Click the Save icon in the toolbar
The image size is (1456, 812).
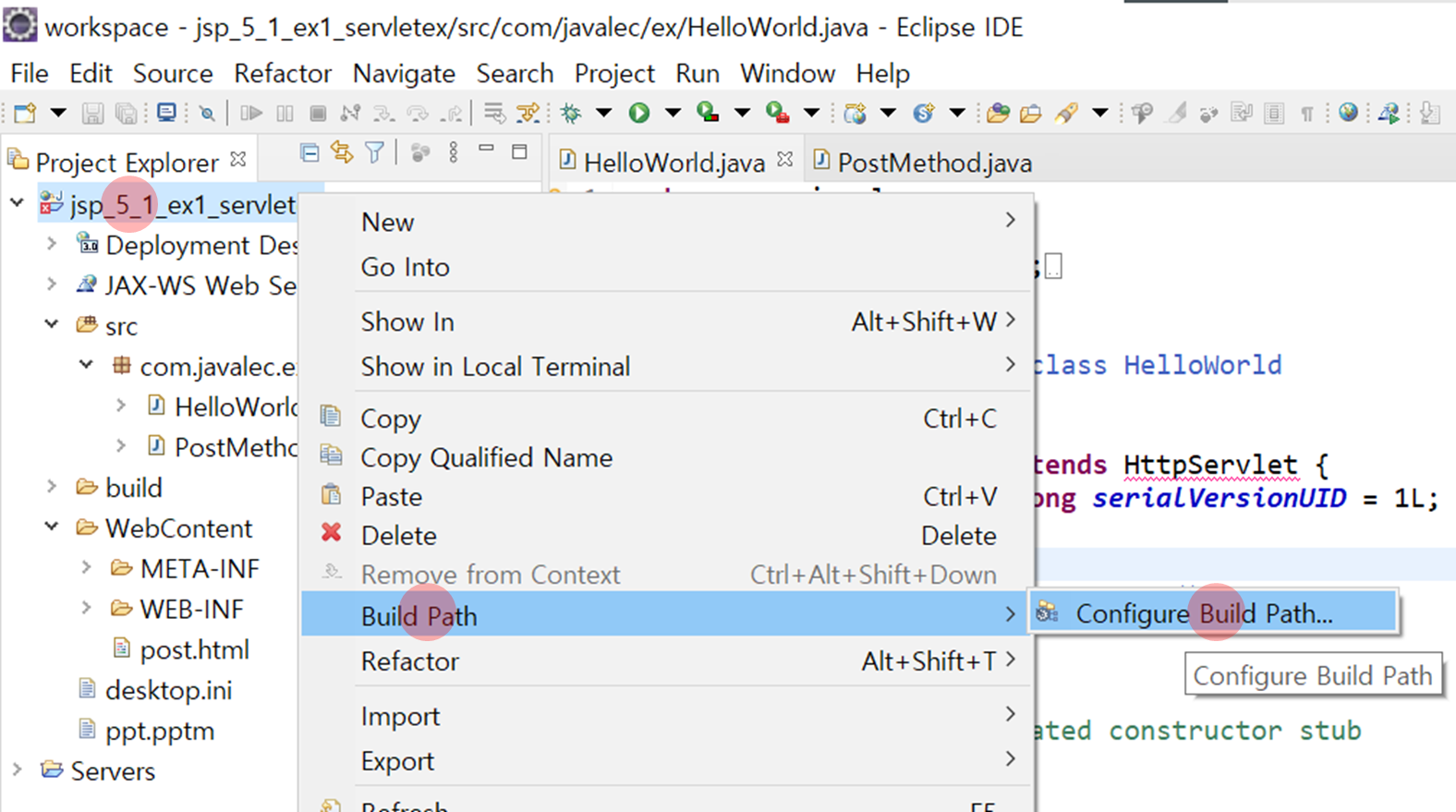(92, 113)
